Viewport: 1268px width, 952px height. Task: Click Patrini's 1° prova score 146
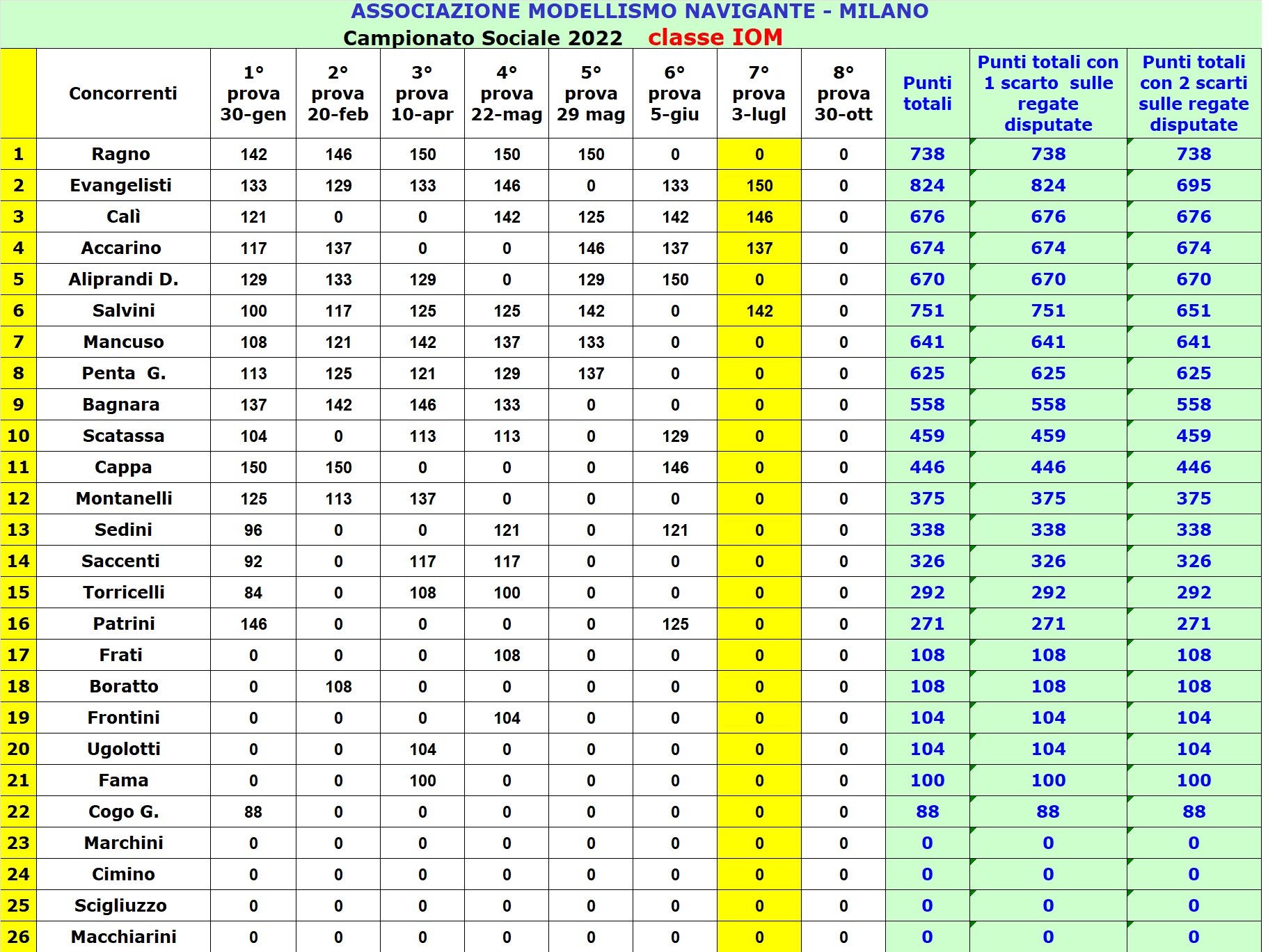click(x=253, y=624)
